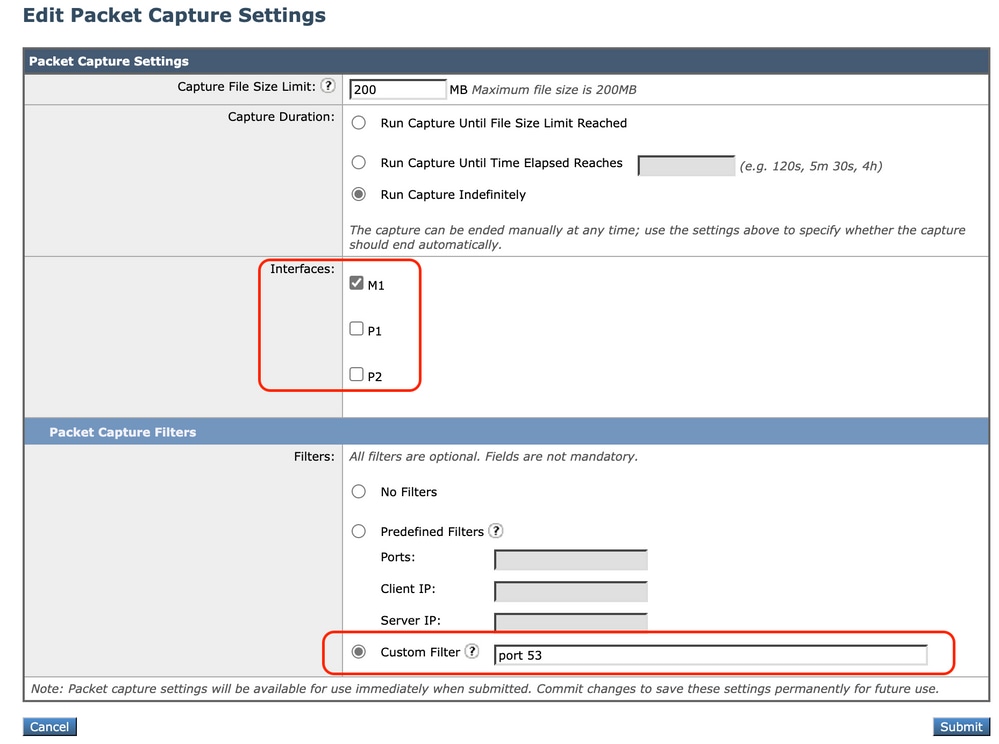Image resolution: width=999 pixels, height=744 pixels.
Task: Select the No Filters radio button
Action: pyautogui.click(x=359, y=491)
